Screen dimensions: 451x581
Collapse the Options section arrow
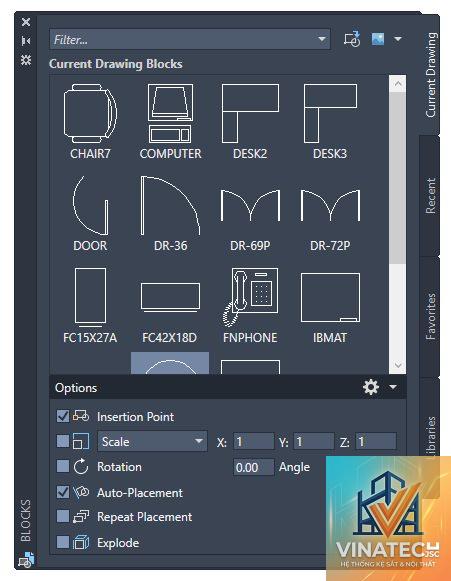coord(393,387)
